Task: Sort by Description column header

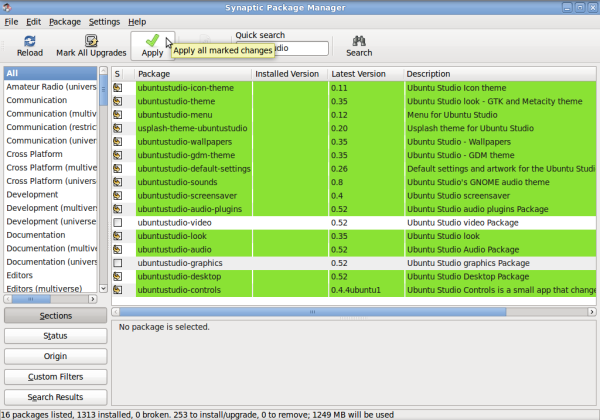Action: pos(499,74)
